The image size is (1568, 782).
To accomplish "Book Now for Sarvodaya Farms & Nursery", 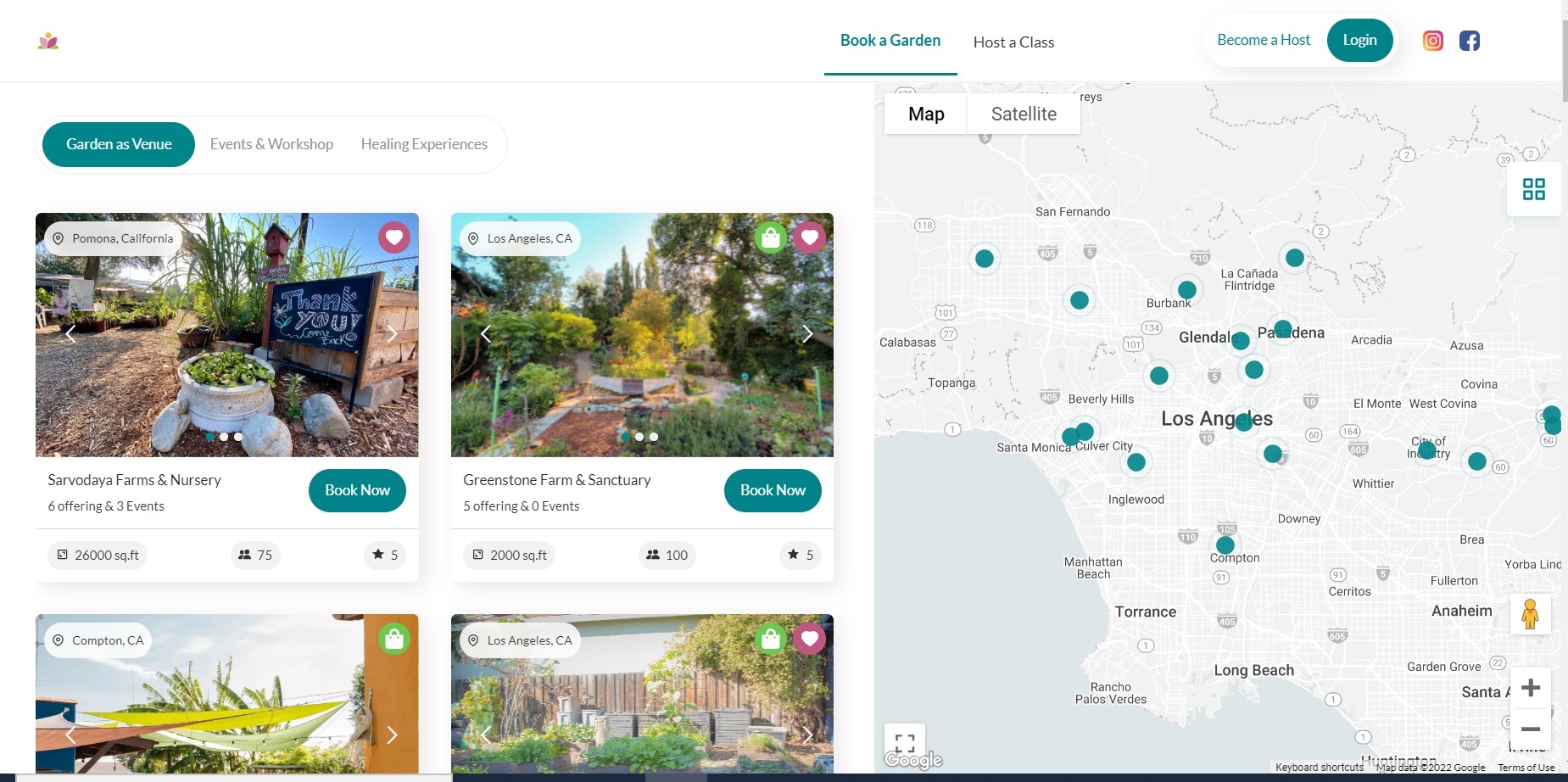I will [357, 490].
